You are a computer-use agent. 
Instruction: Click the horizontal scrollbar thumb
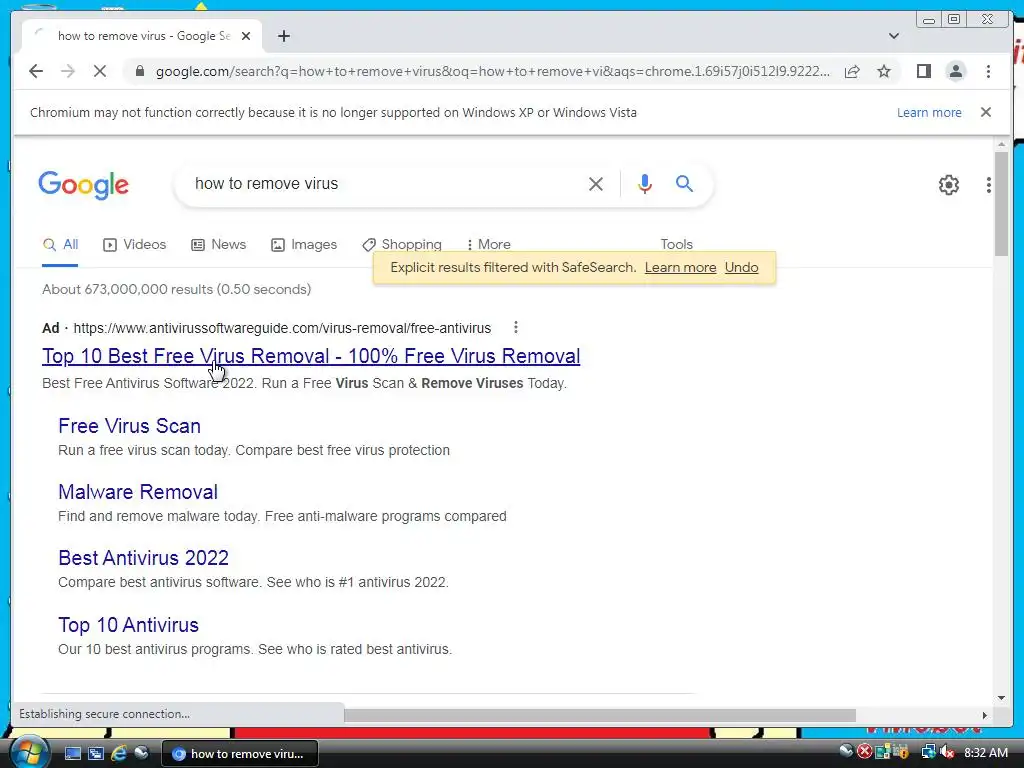pyautogui.click(x=600, y=716)
